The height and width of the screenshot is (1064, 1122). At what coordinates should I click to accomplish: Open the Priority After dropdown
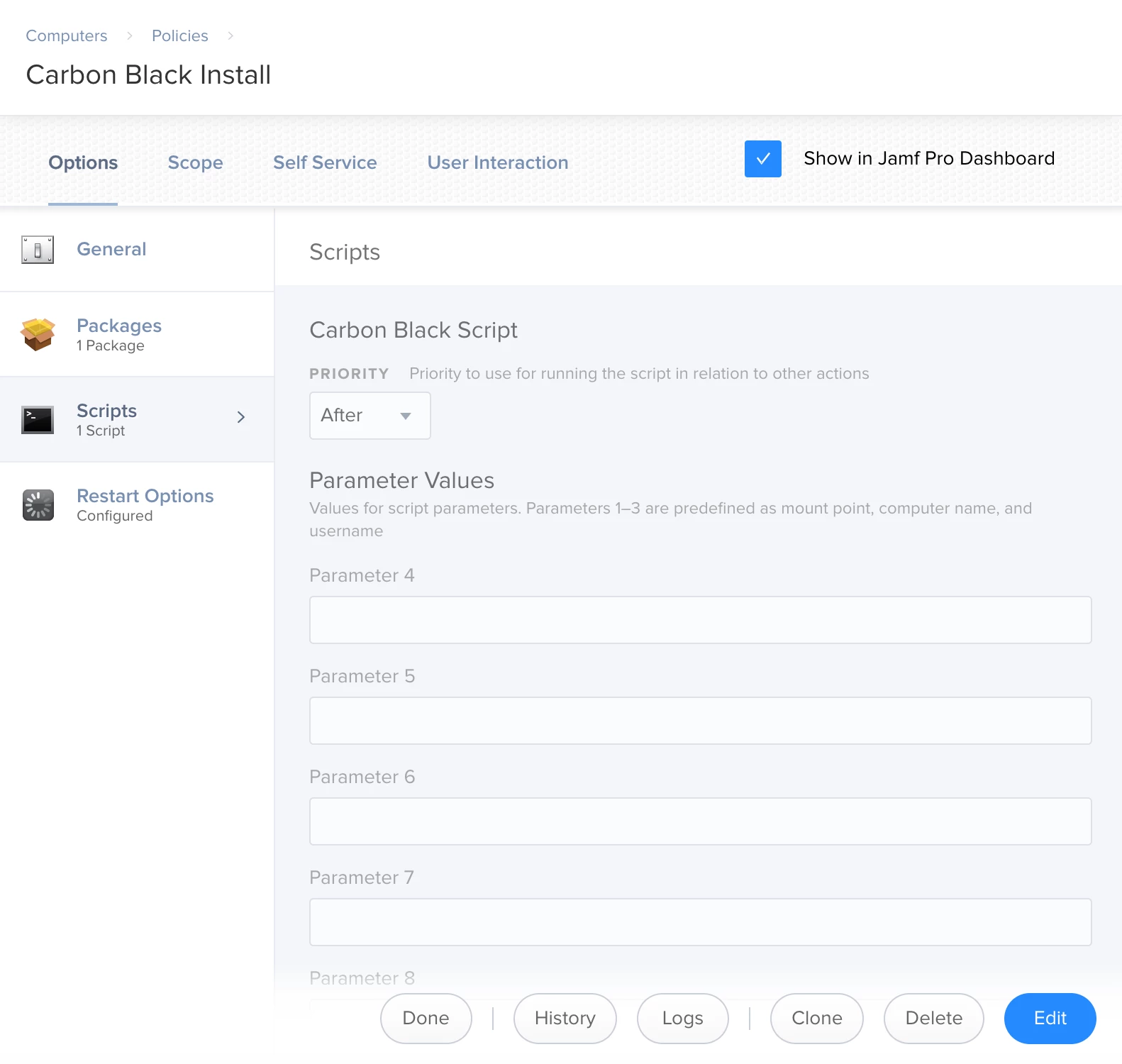click(x=370, y=416)
